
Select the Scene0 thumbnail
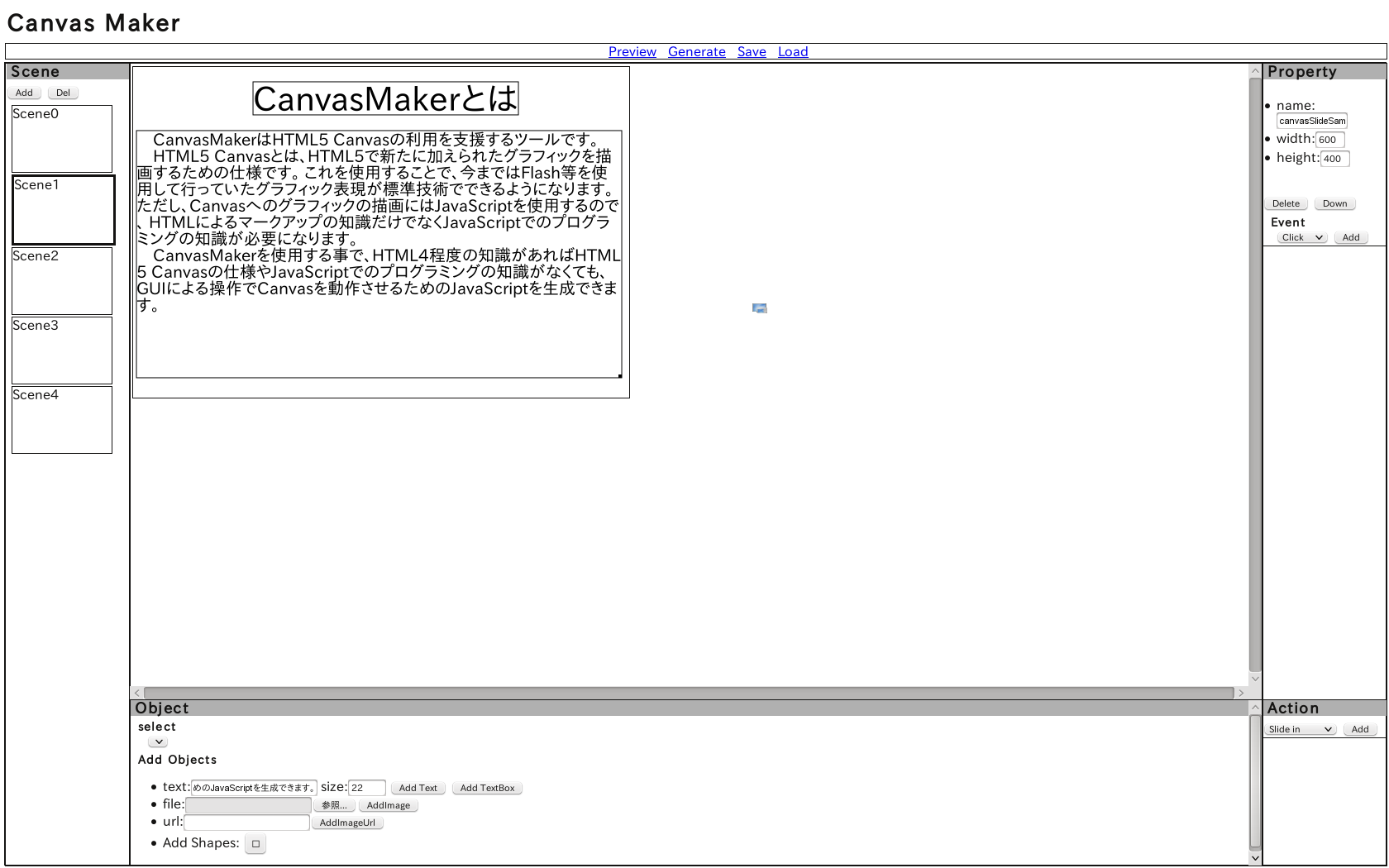(62, 139)
